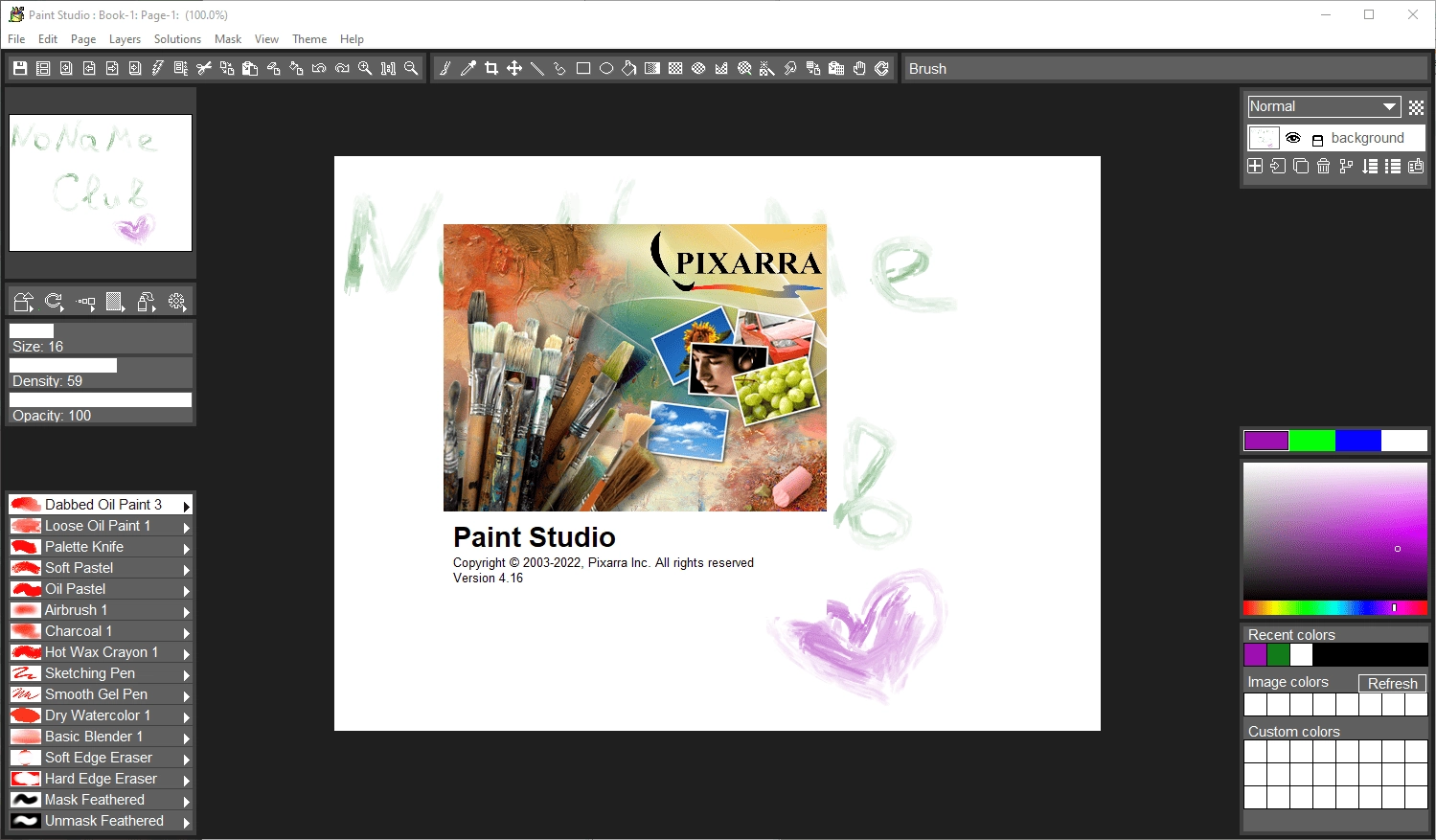Click inside the saturation-brightness color picker square
This screenshot has width=1436, height=840.
1334,531
